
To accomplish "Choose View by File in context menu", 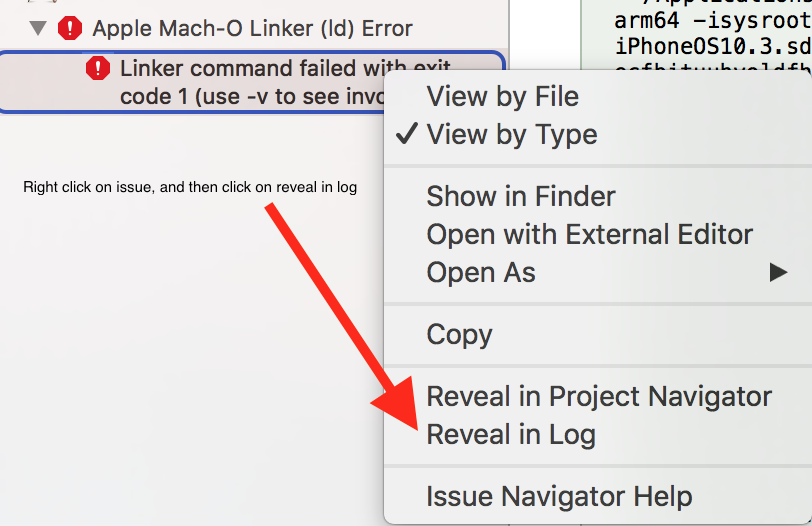I will point(502,97).
